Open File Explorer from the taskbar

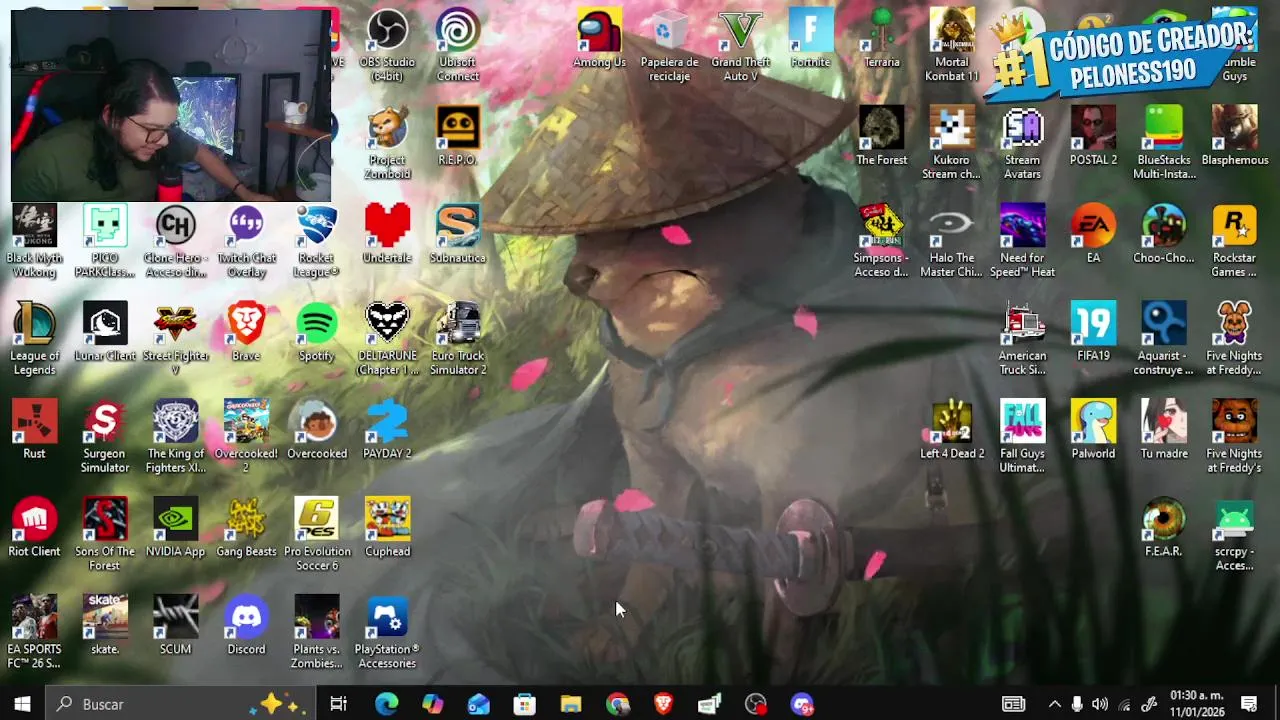(x=570, y=704)
